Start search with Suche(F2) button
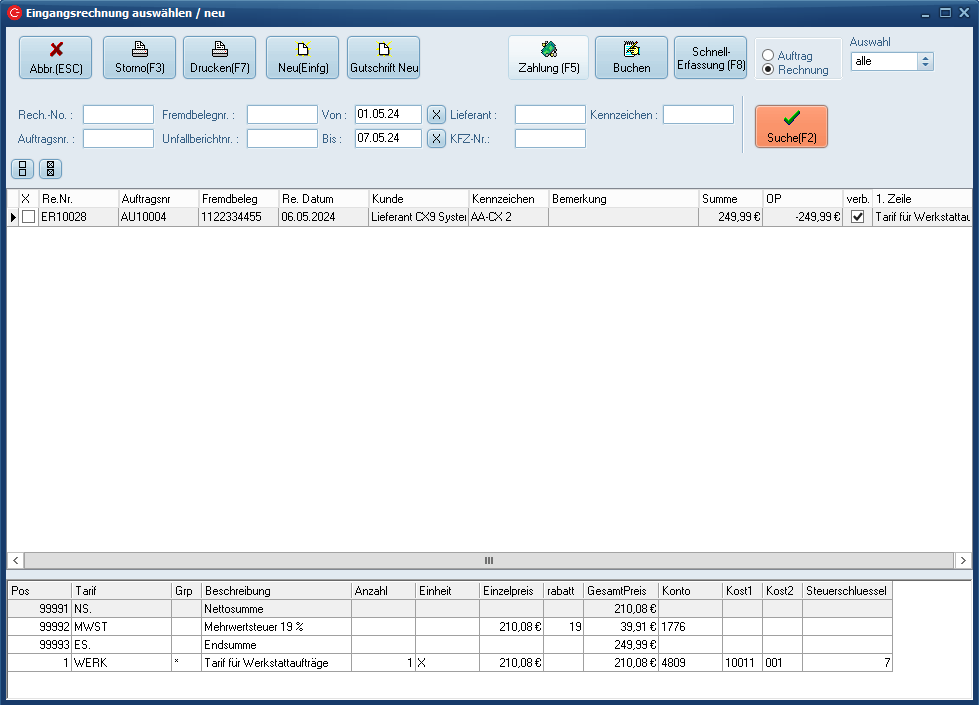The width and height of the screenshot is (979, 705). click(x=791, y=127)
